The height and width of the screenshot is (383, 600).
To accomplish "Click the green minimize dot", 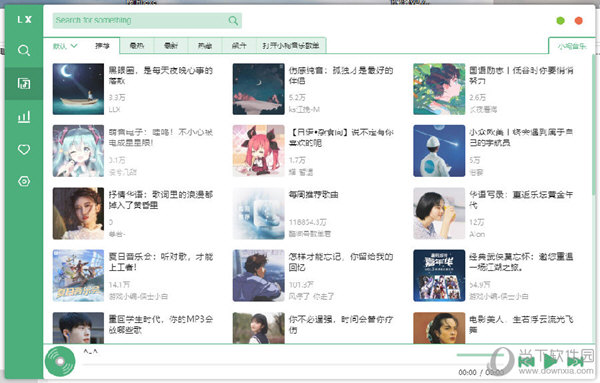I will 560,21.
